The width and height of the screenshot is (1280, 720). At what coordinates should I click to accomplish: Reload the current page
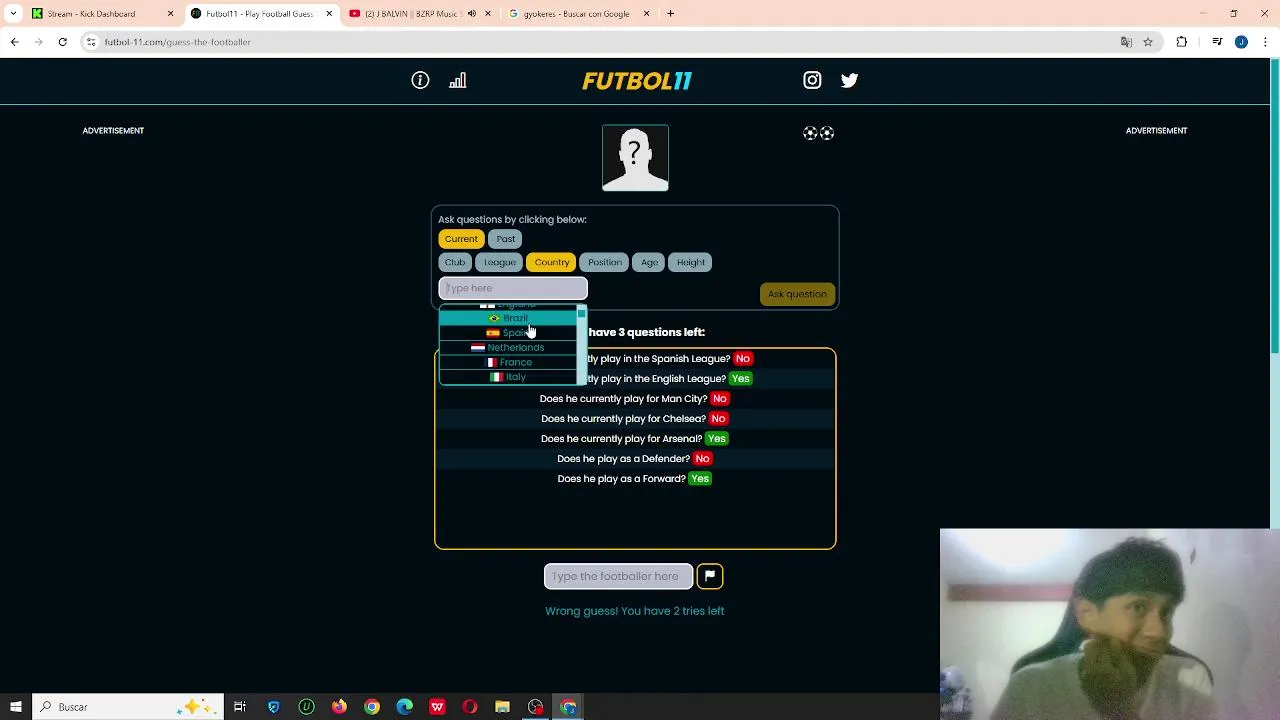[62, 42]
